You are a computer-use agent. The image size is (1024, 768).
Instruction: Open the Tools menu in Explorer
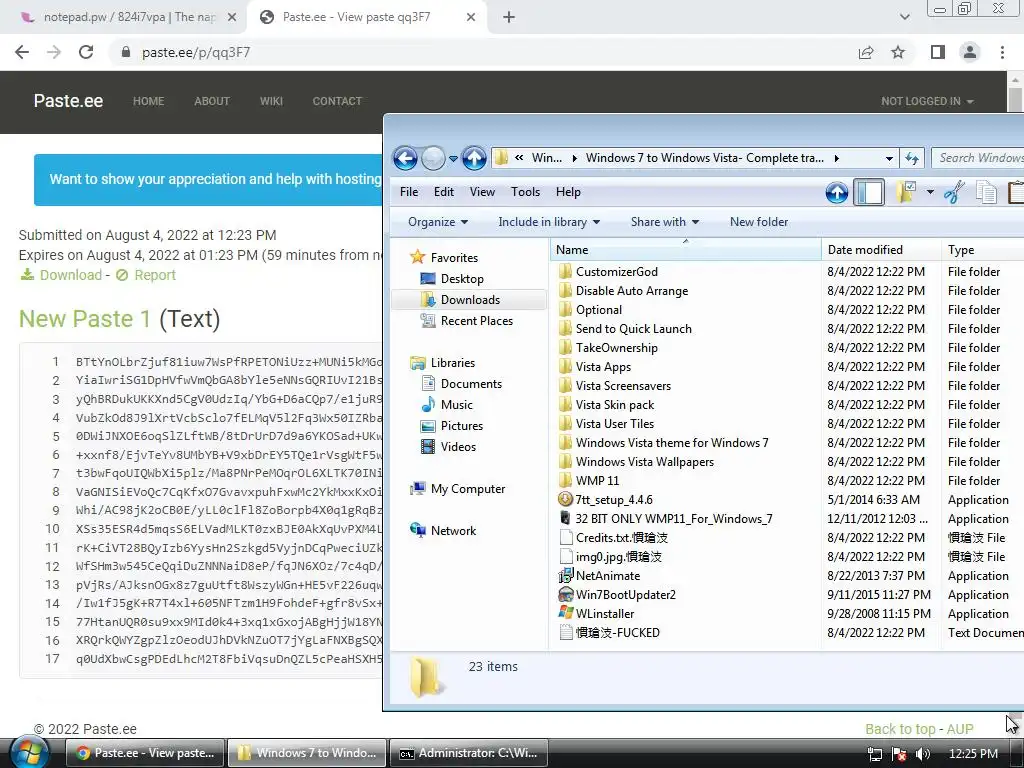pos(525,192)
